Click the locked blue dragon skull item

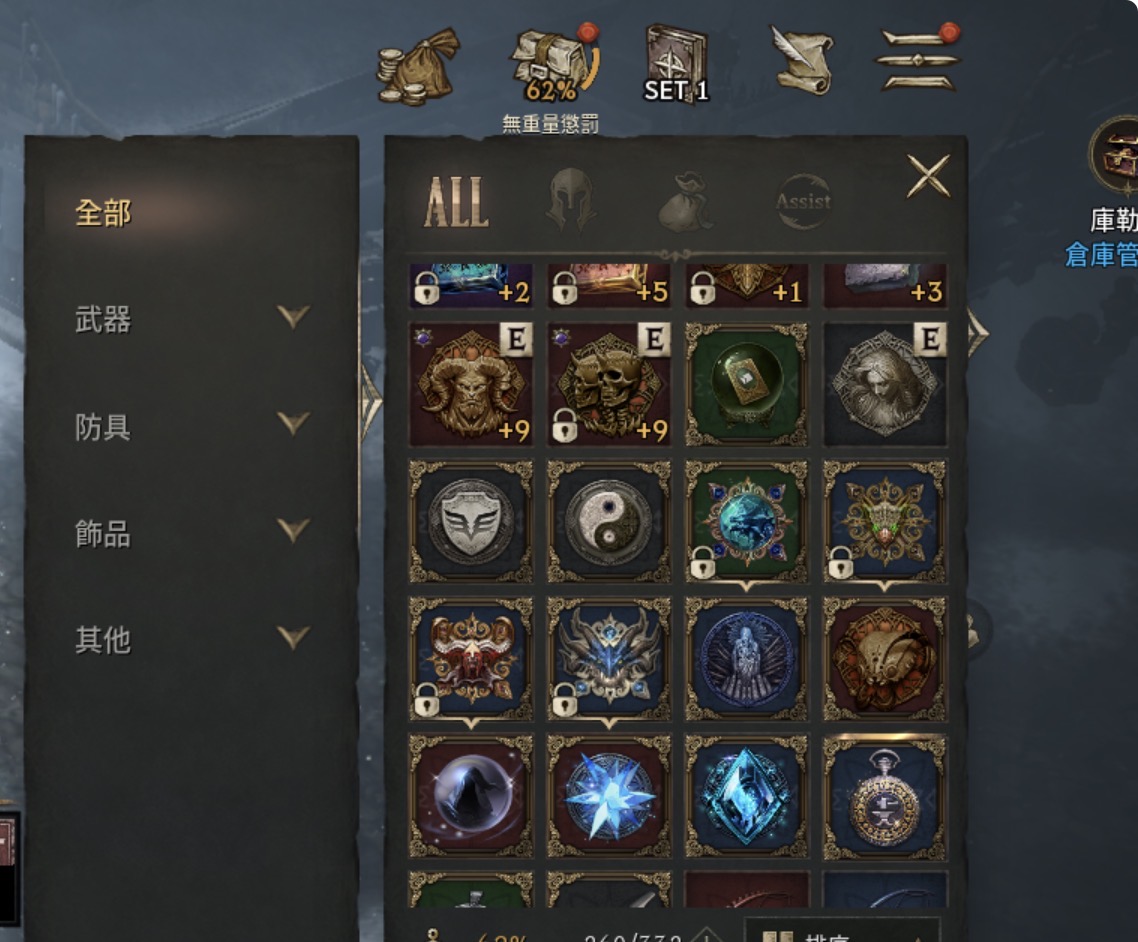coord(609,659)
